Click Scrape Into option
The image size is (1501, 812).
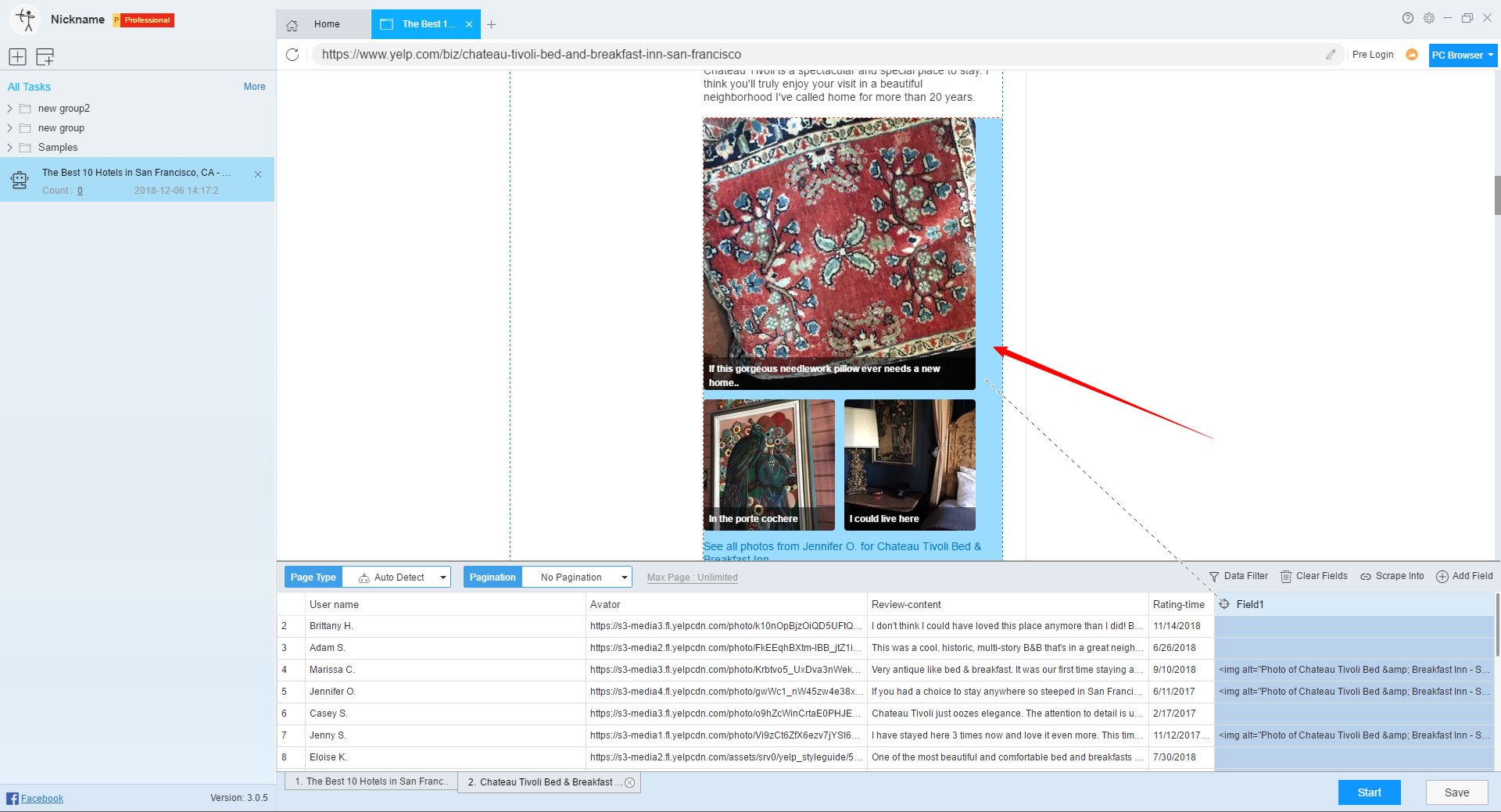(x=1392, y=576)
